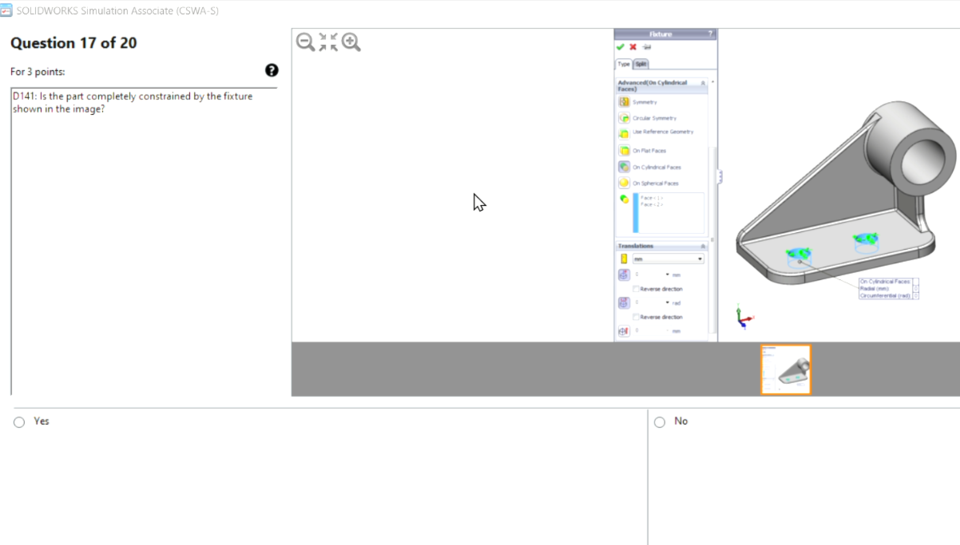960x545 pixels.
Task: Click the bracket image thumbnail
Action: coord(786,369)
